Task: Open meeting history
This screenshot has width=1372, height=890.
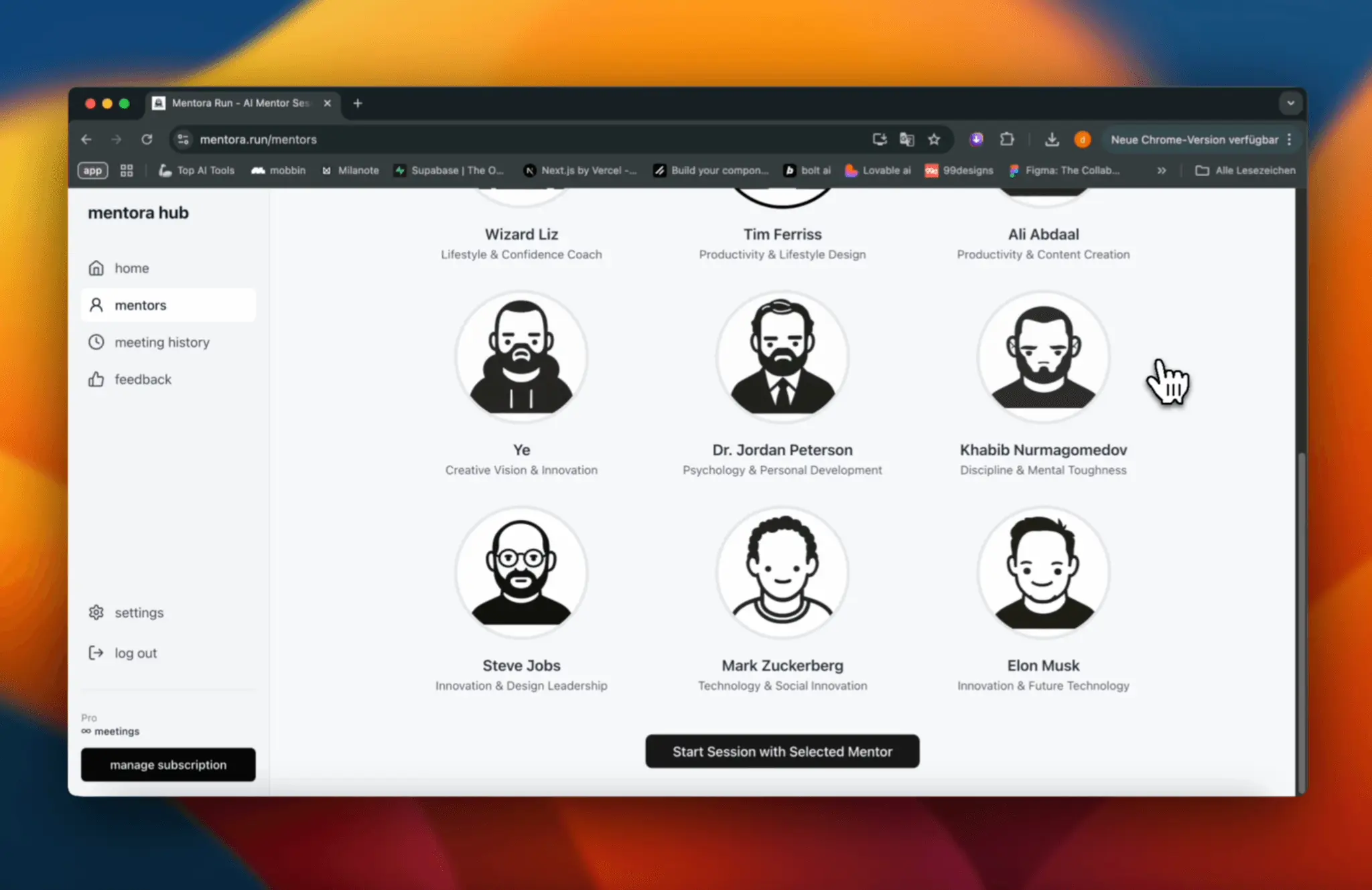Action: tap(168, 342)
